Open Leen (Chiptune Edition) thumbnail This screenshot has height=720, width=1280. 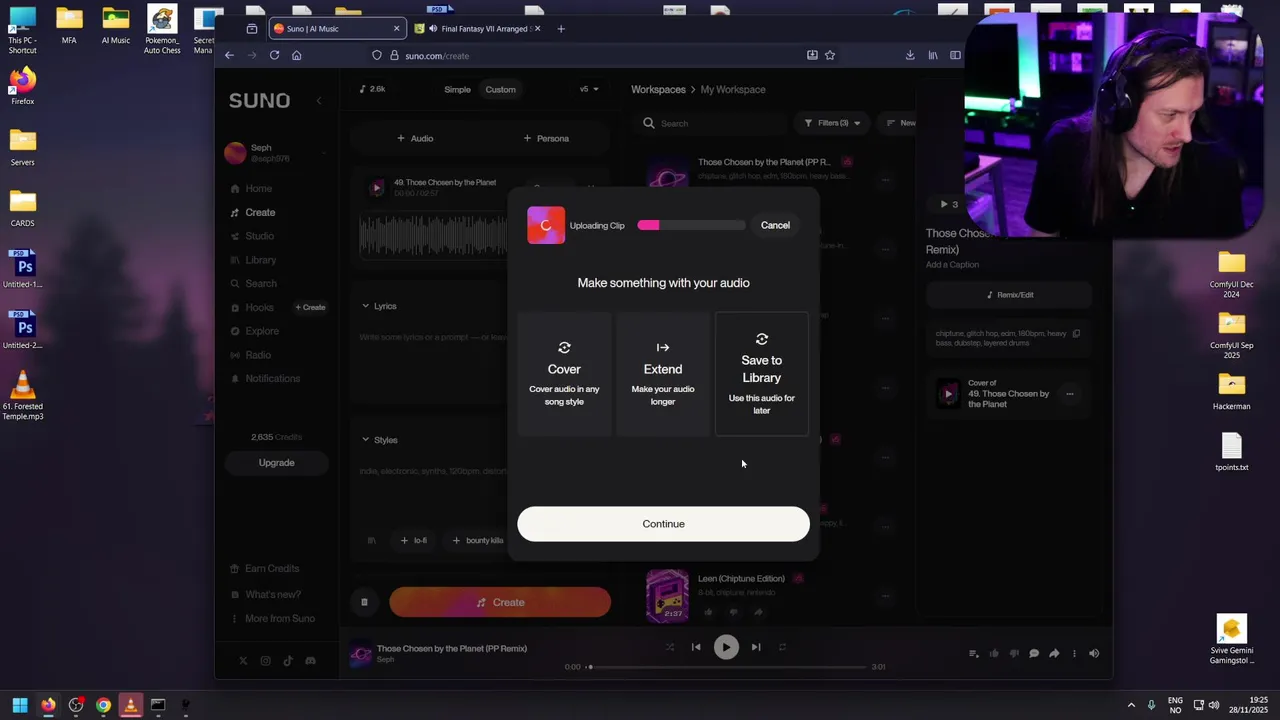click(667, 596)
